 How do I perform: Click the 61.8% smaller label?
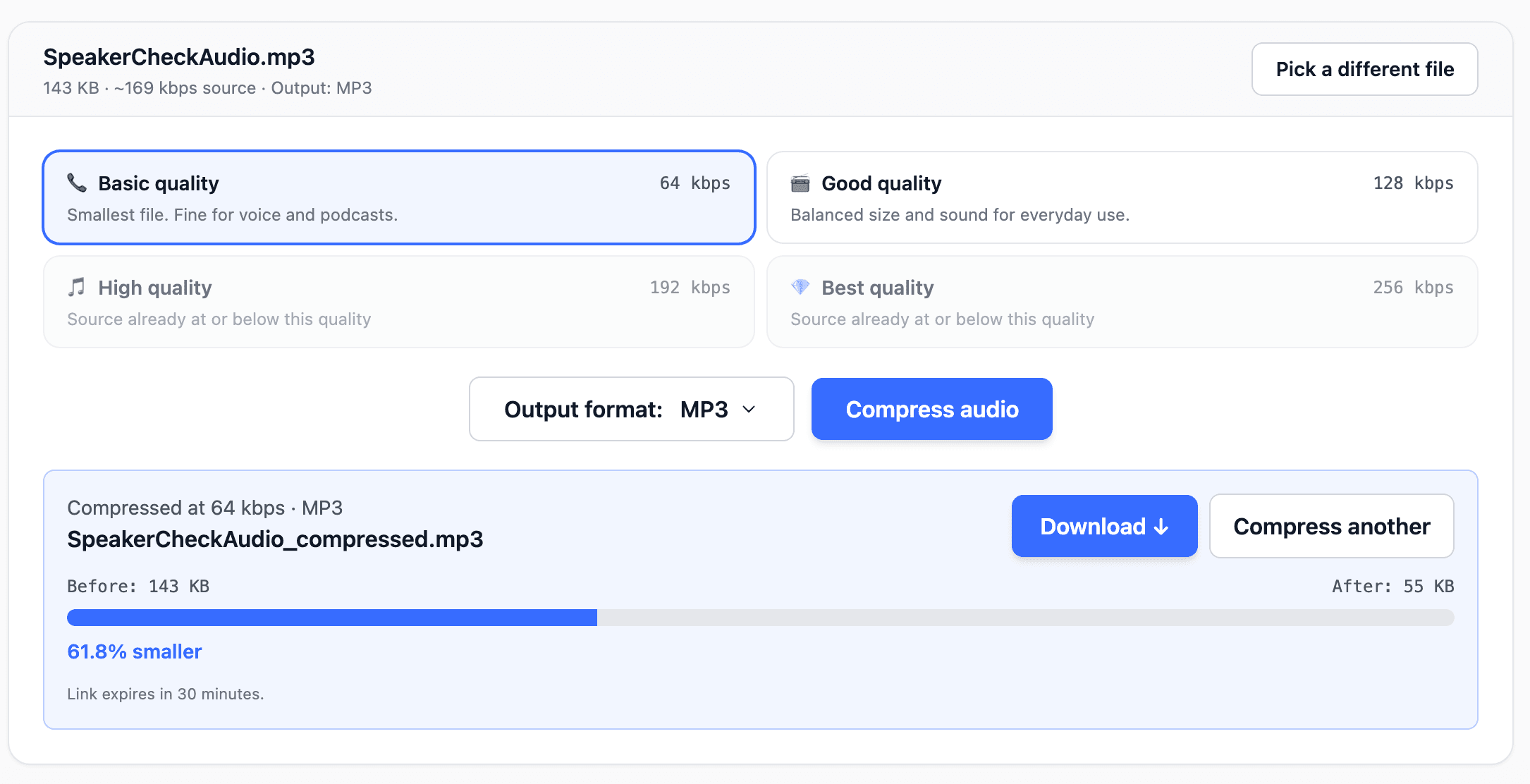point(134,651)
